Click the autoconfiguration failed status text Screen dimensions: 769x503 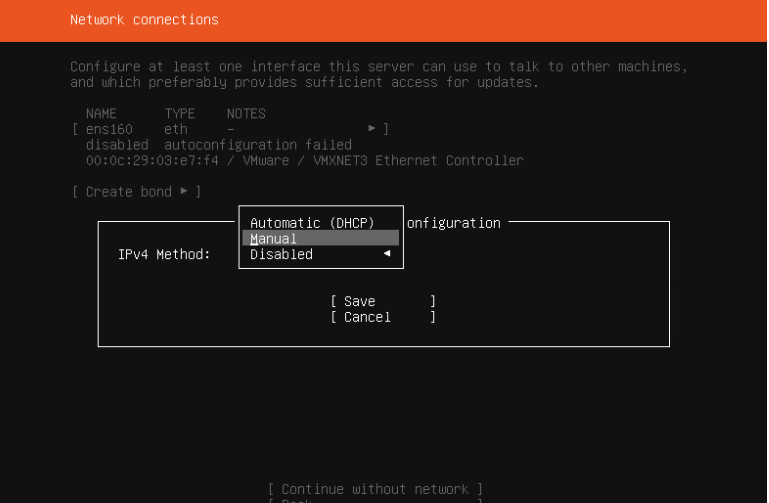(x=258, y=145)
